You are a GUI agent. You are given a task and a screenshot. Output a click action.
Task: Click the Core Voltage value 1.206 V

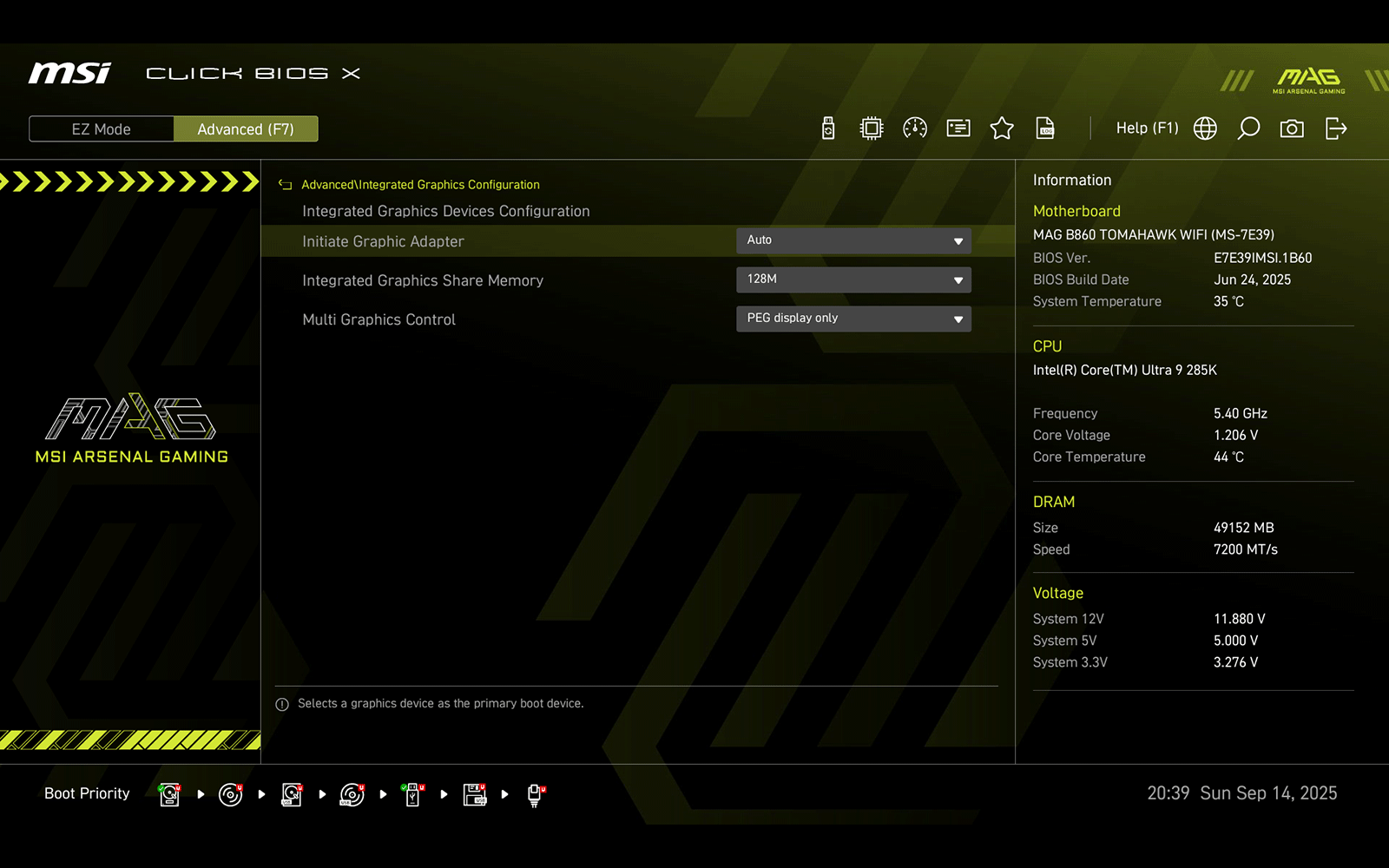point(1236,435)
